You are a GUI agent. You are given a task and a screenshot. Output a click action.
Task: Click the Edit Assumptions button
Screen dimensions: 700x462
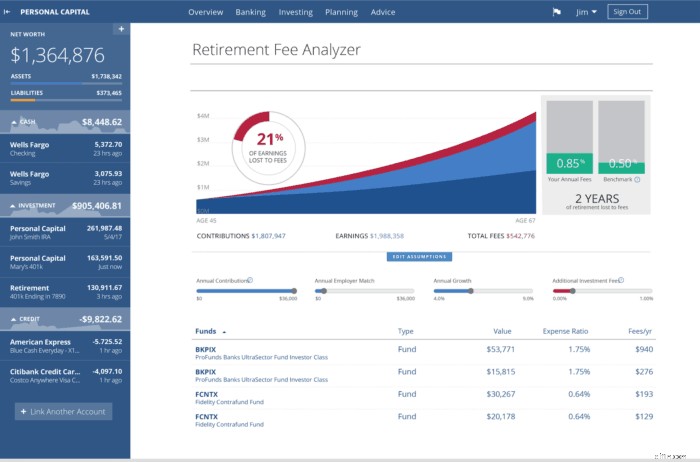(419, 257)
